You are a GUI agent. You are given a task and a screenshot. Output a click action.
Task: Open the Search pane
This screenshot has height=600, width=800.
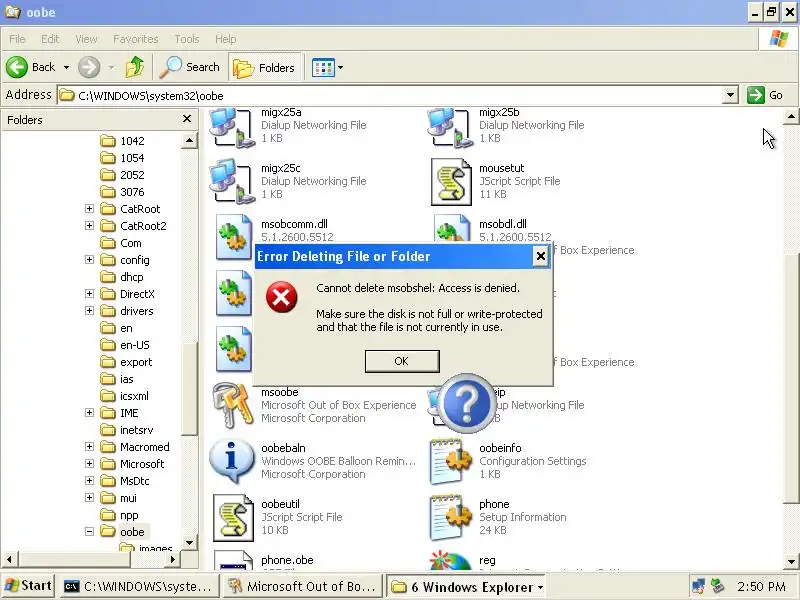pos(189,67)
